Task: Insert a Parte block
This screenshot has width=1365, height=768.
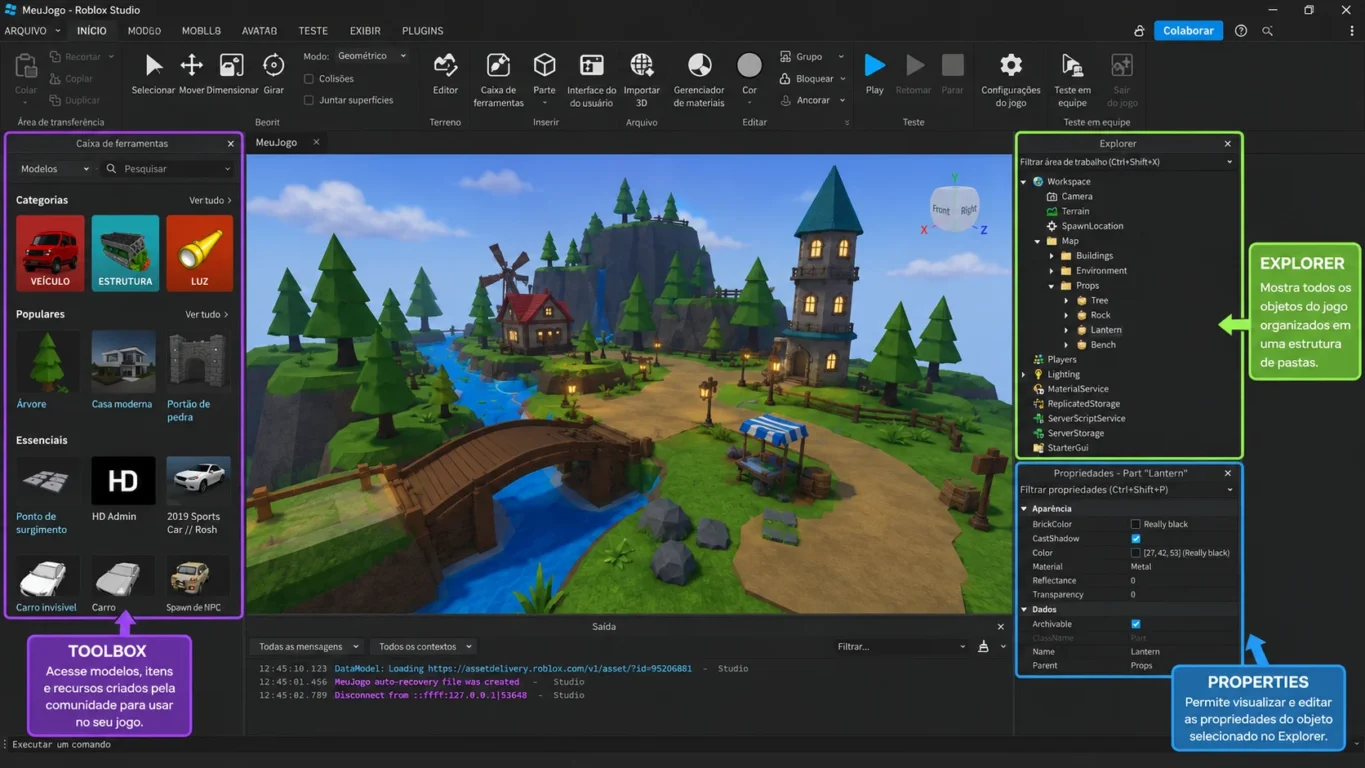Action: [x=544, y=78]
